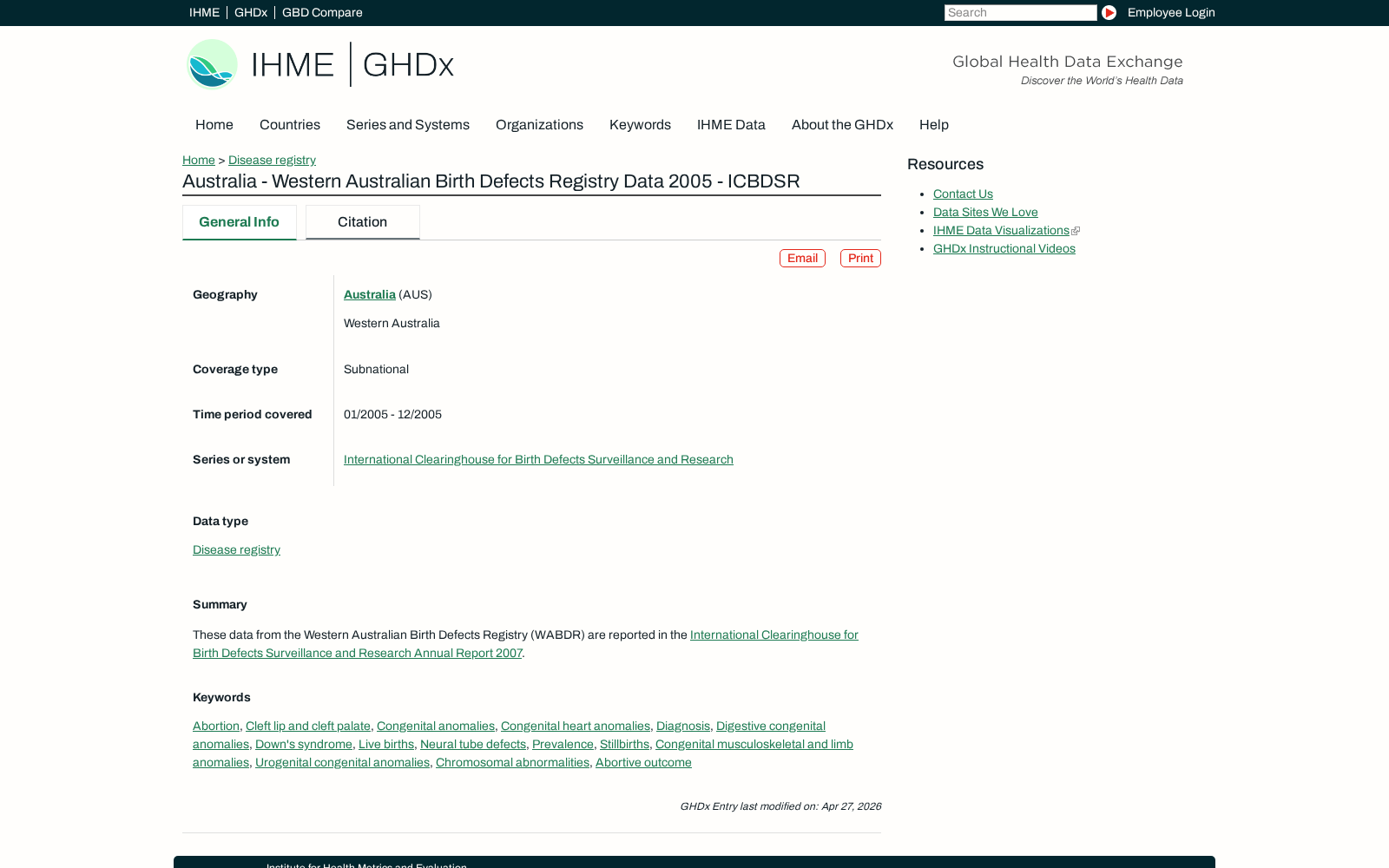Click Employee Login

(x=1171, y=12)
